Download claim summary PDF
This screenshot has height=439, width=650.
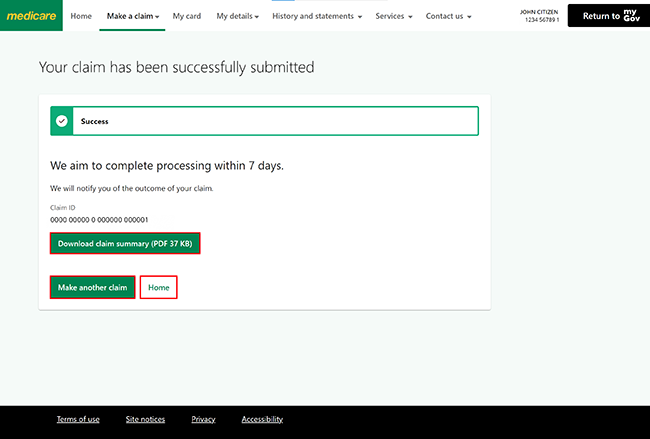click(125, 243)
